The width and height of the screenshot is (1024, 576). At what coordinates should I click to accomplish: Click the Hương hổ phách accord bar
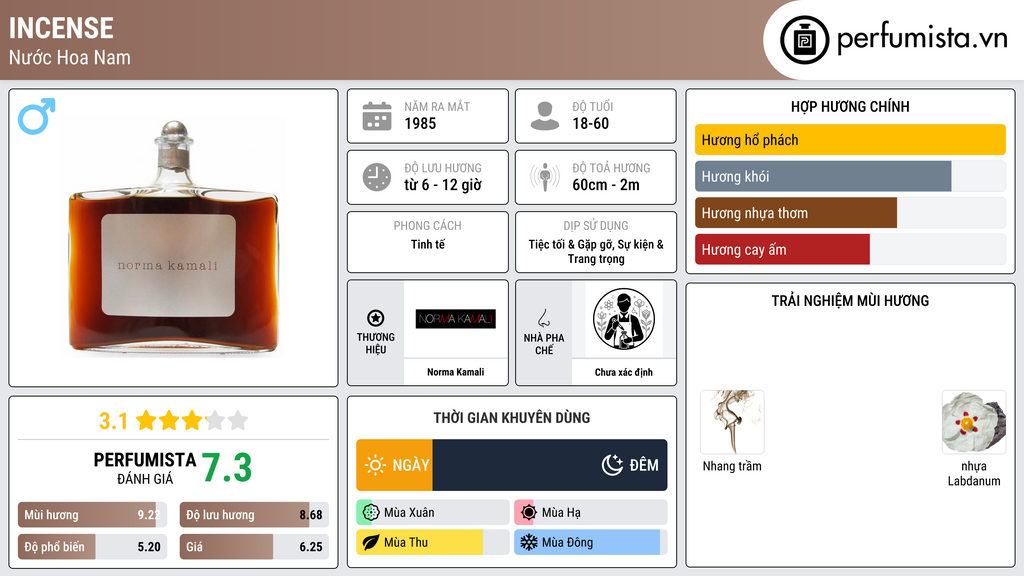(850, 140)
